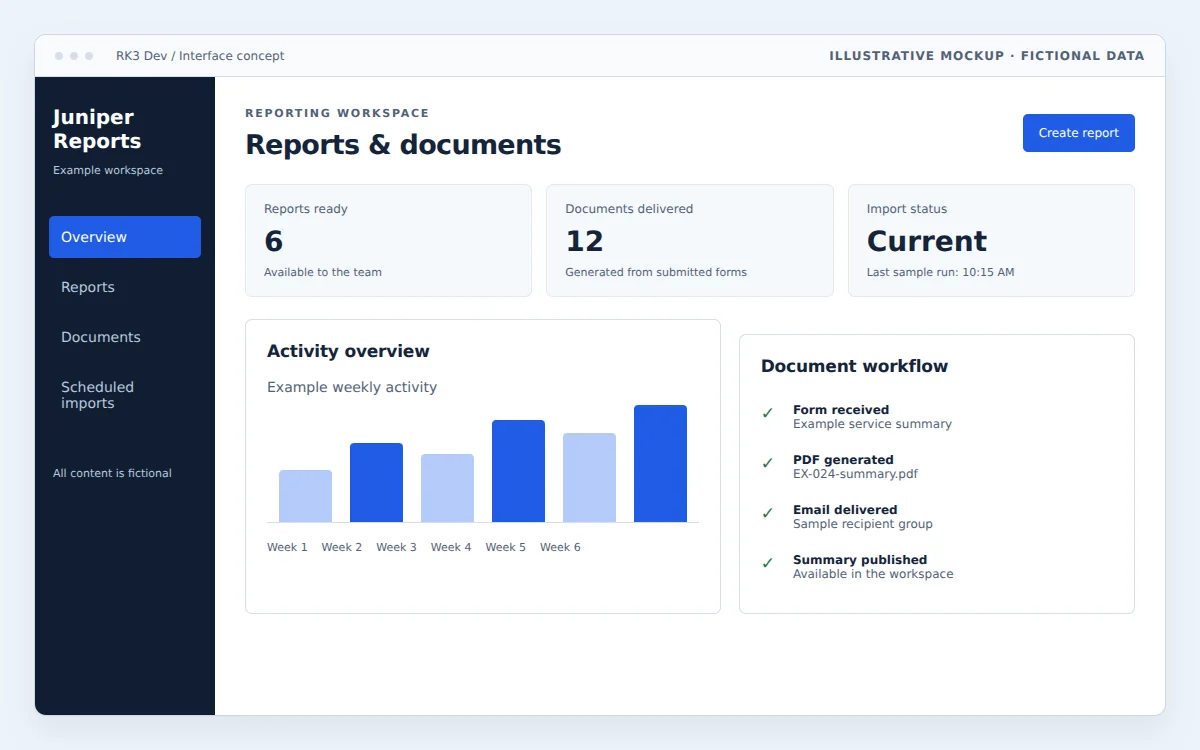The image size is (1200, 750).
Task: Select the PDF generated workflow step
Action: (937, 466)
